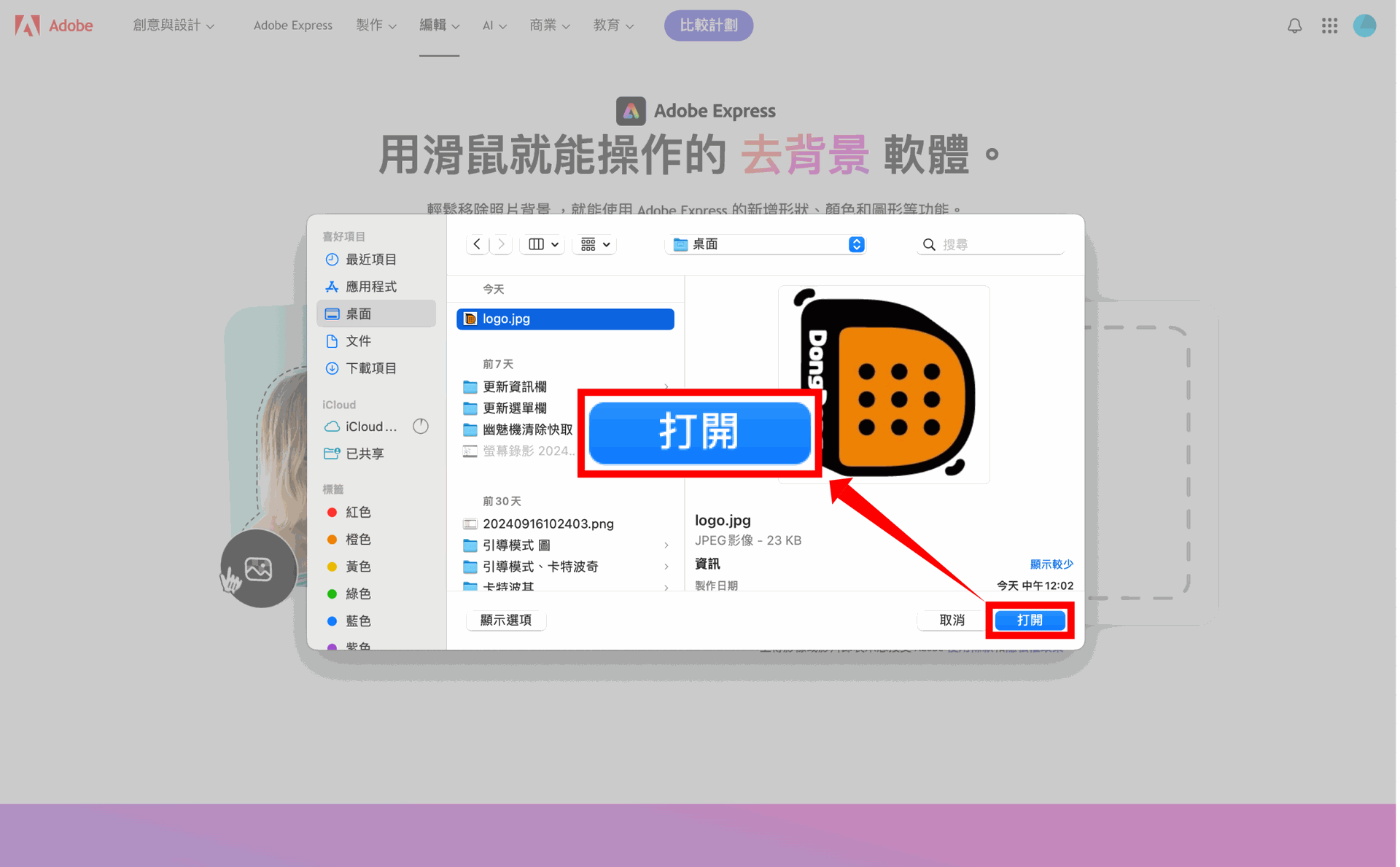Viewport: 1400px width, 867px height.
Task: Click the logo.jpg preview thumbnail
Action: (884, 384)
